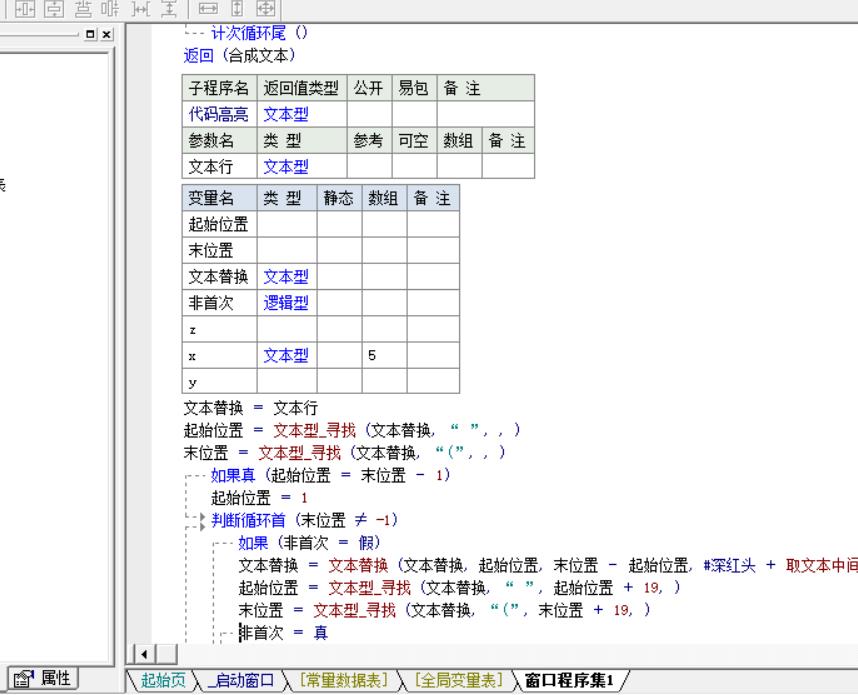Toggle 可空 cell for 文本行 parameter
The width and height of the screenshot is (858, 695).
414,166
